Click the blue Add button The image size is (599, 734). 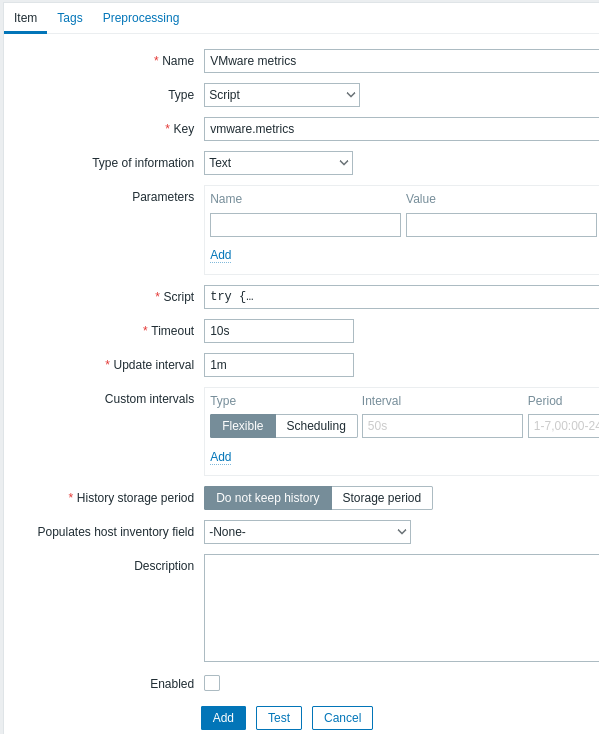click(x=223, y=718)
